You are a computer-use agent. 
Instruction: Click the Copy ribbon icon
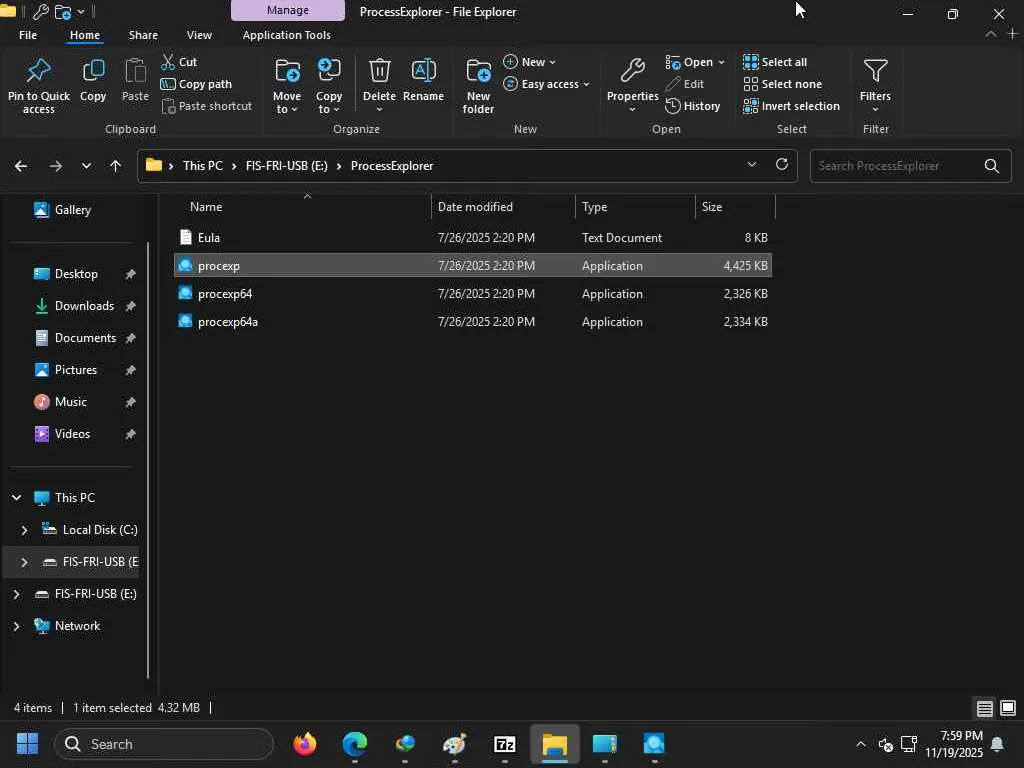click(93, 80)
